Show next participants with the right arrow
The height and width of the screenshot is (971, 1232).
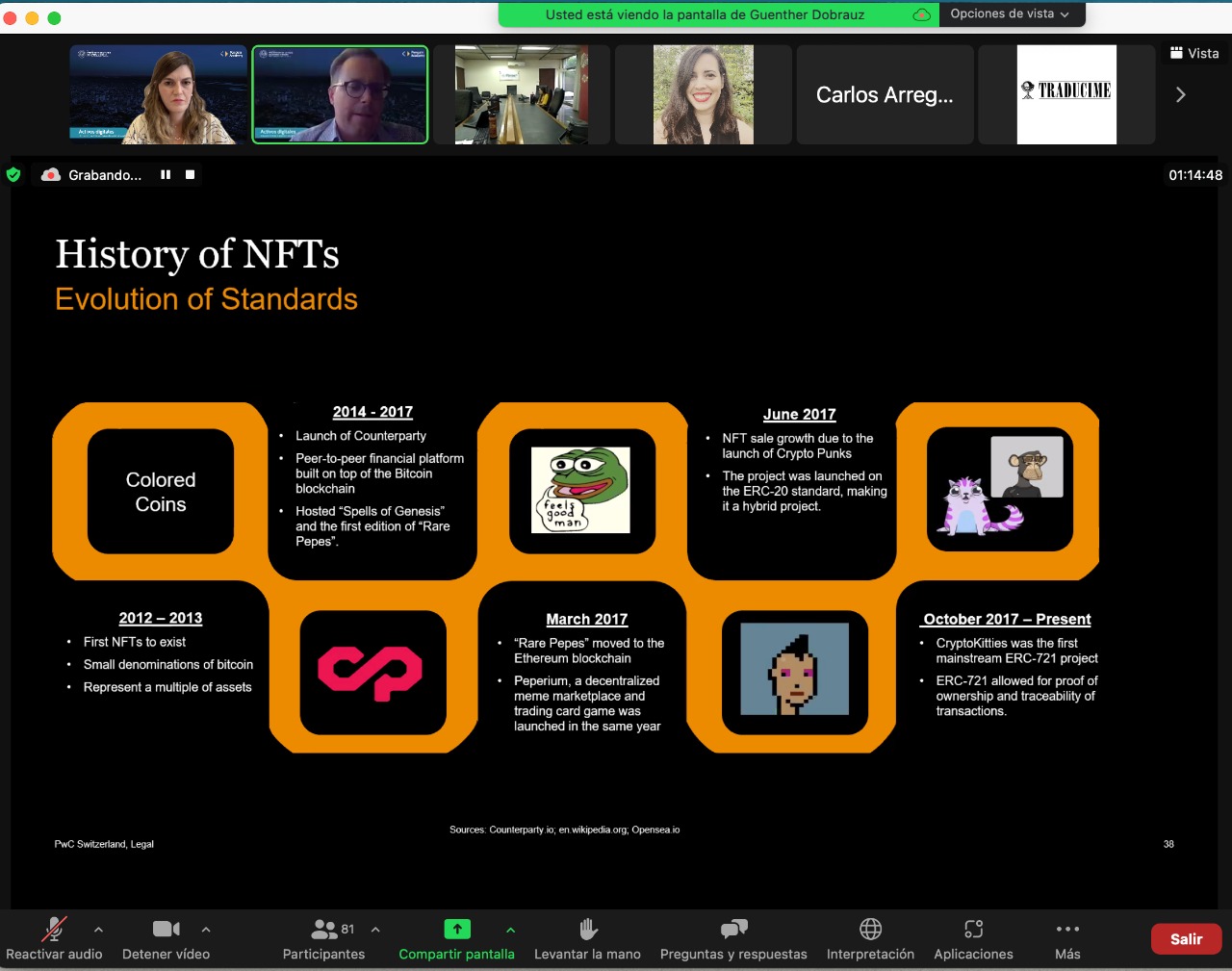(x=1181, y=94)
